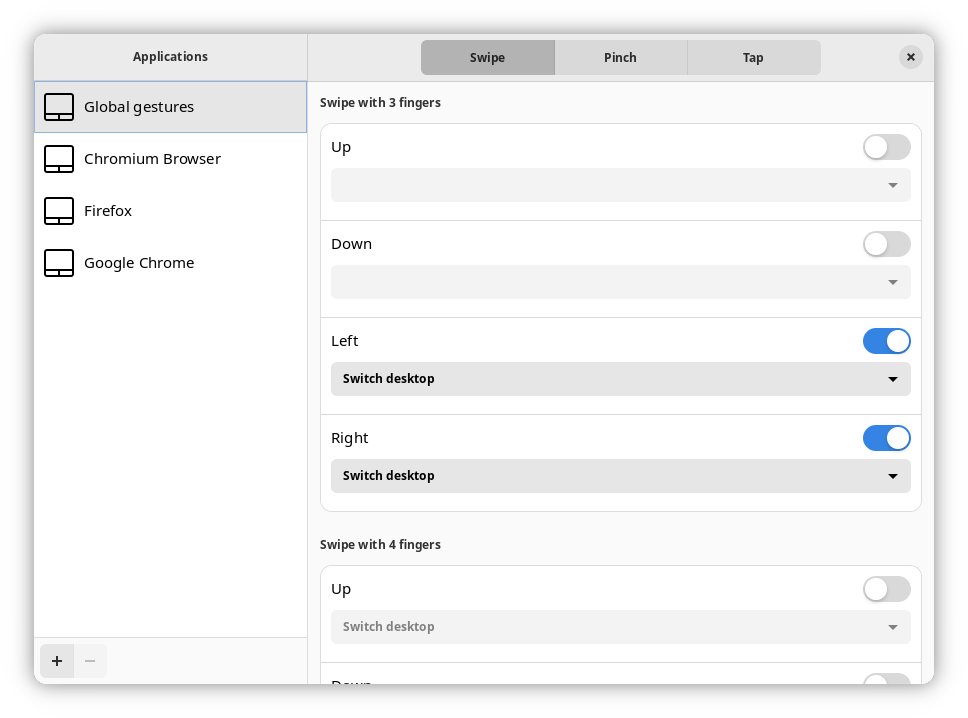Click the Google Chrome sidebar icon

pyautogui.click(x=59, y=263)
